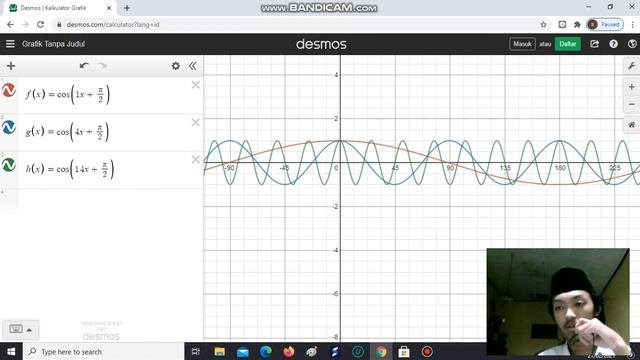Edit the g(x) = cos(4x + π/2) expression
The image size is (640, 360).
coord(67,132)
